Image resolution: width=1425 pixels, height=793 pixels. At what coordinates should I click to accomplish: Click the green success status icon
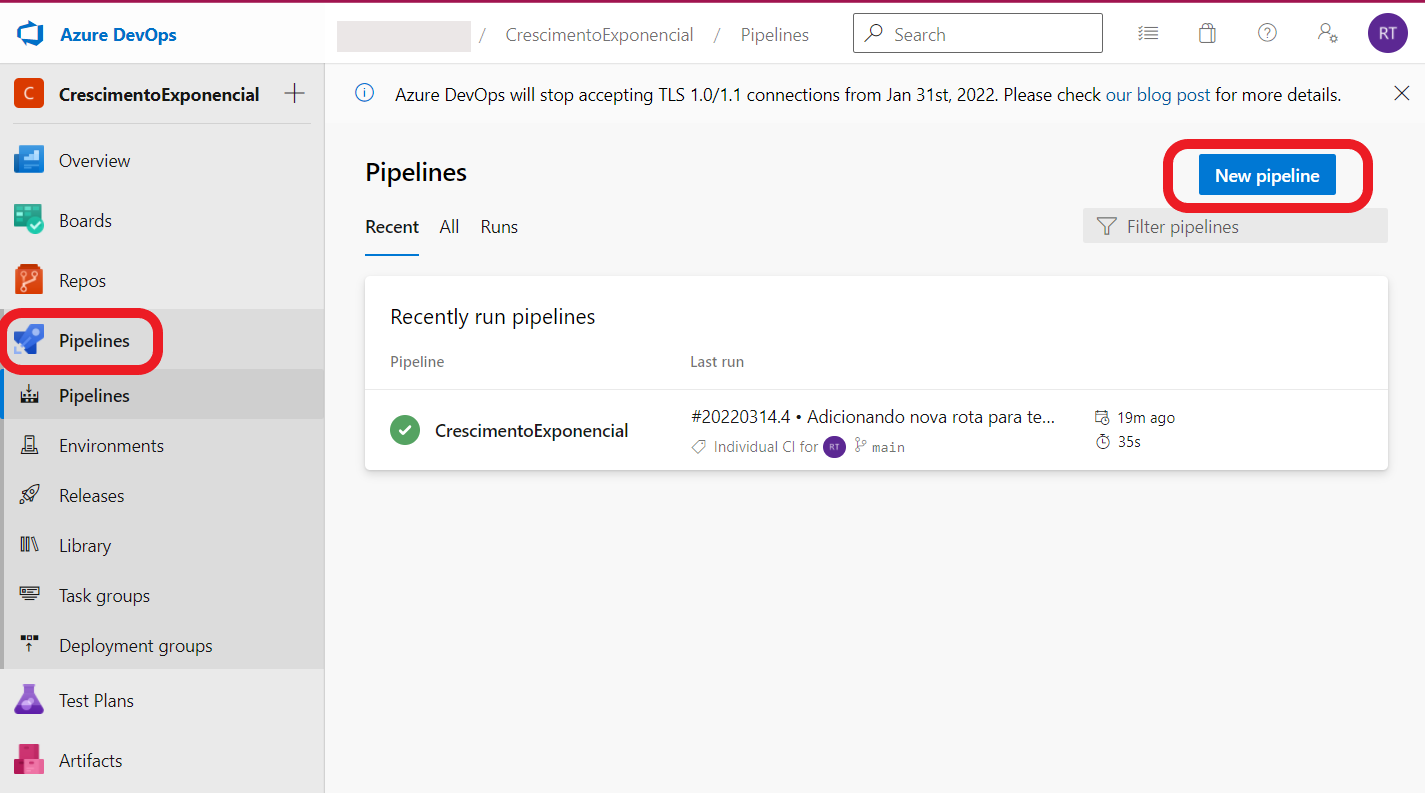405,431
